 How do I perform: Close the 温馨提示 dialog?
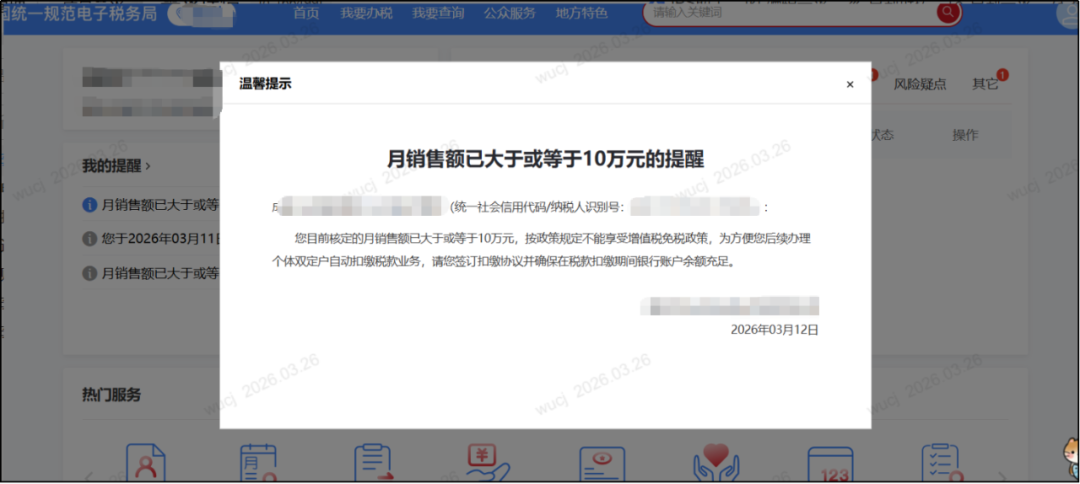point(850,85)
